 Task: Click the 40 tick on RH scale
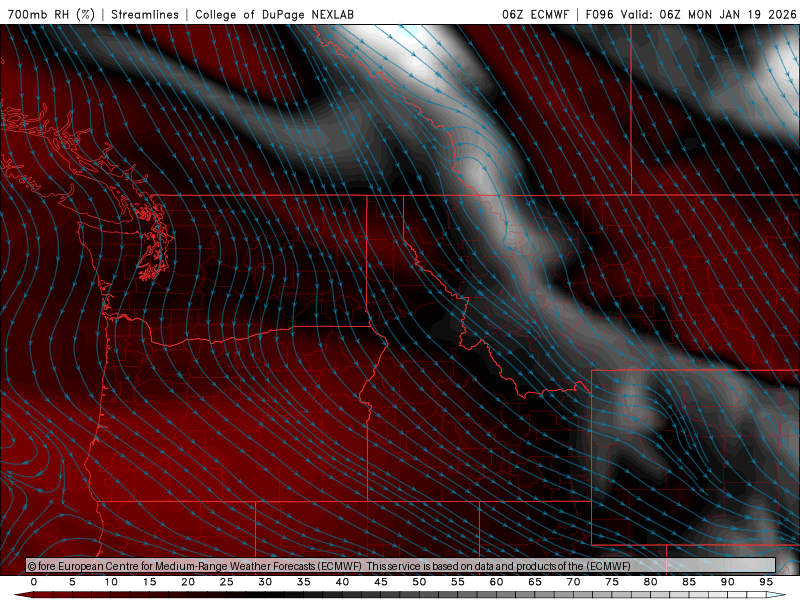point(342,582)
